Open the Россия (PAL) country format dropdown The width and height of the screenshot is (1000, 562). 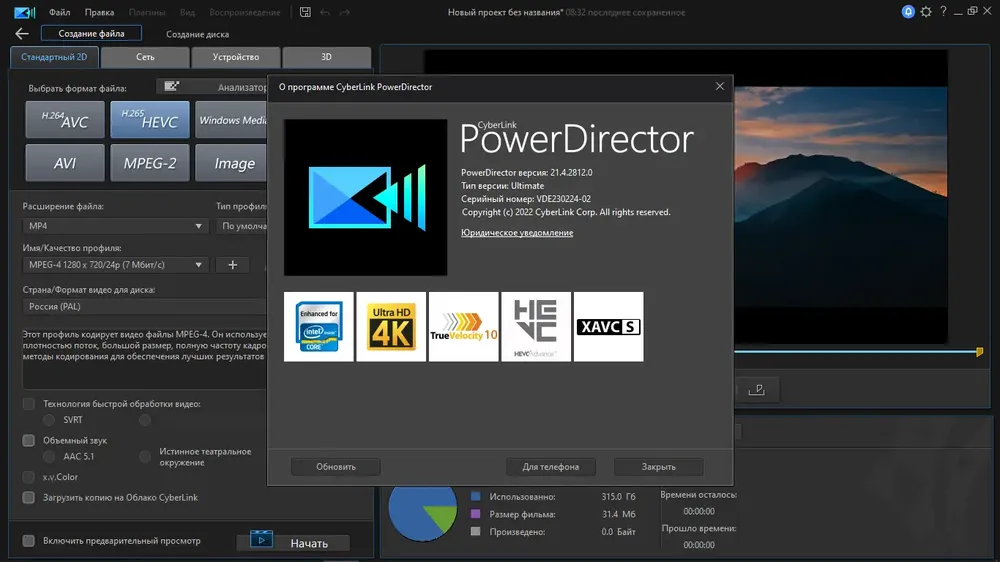click(145, 306)
